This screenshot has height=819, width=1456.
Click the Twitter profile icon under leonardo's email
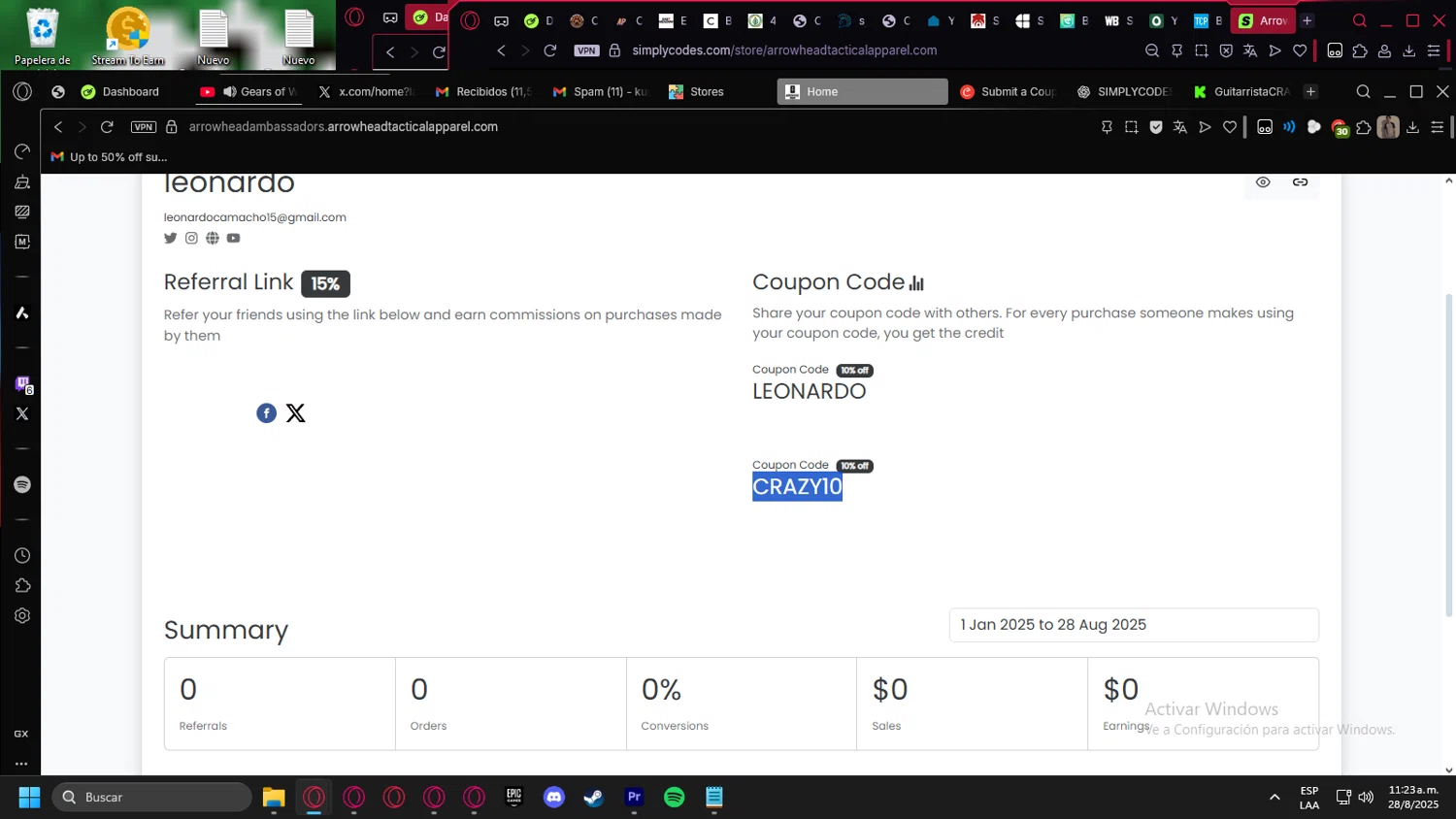coord(171,238)
